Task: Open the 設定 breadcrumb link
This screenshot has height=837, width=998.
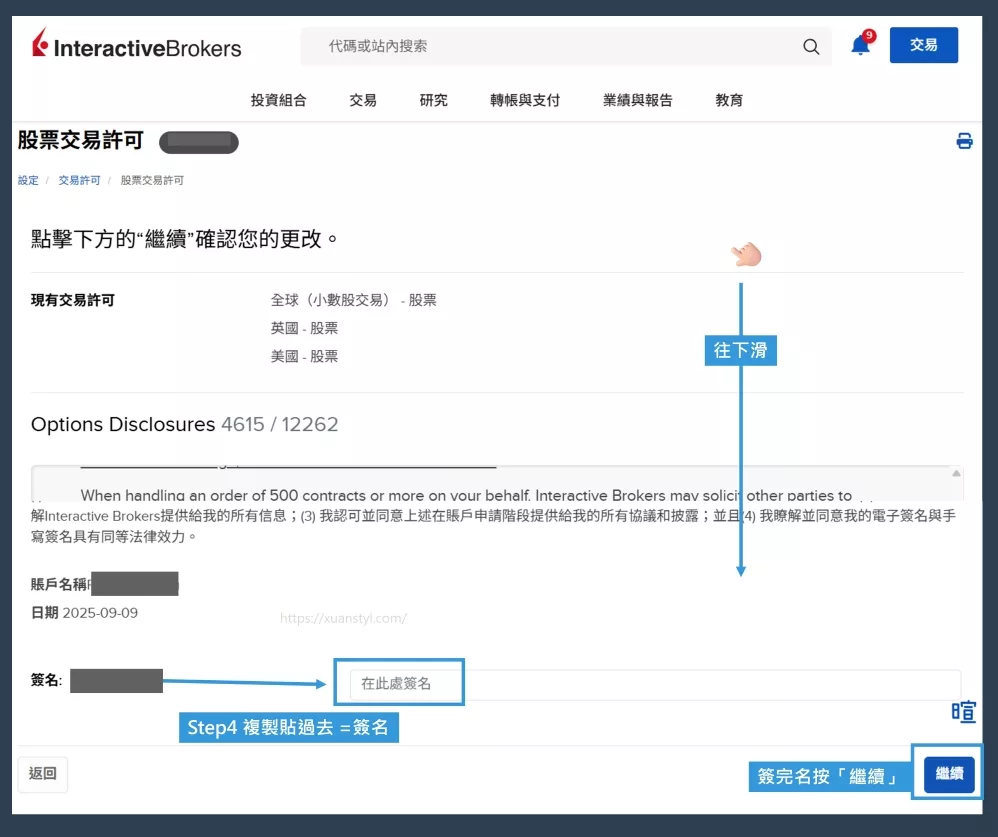Action: [x=28, y=180]
